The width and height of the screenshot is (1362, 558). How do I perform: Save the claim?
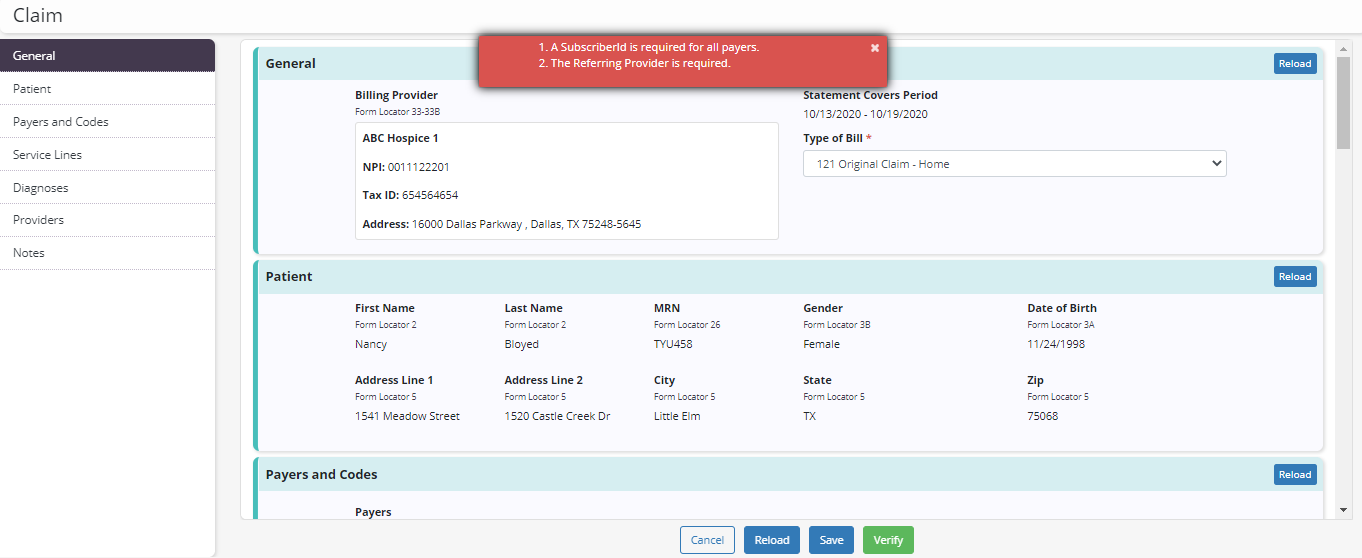click(831, 540)
